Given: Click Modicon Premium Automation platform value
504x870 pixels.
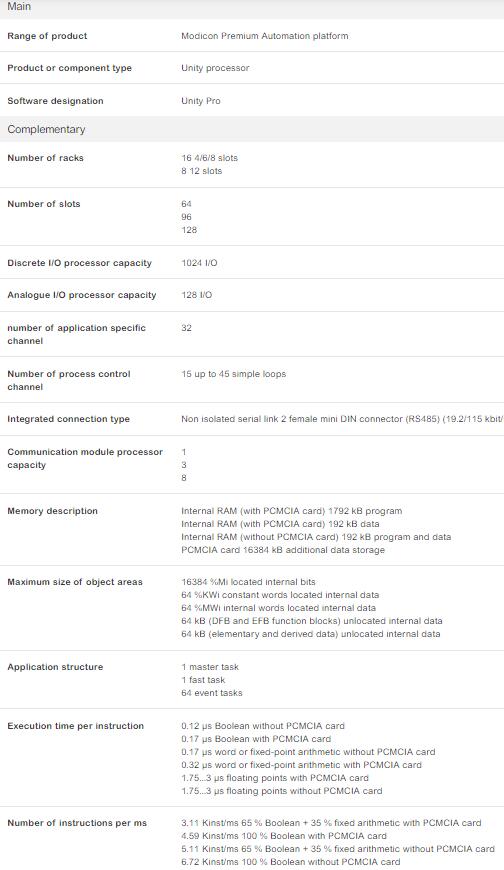Looking at the screenshot, I should pyautogui.click(x=265, y=36).
